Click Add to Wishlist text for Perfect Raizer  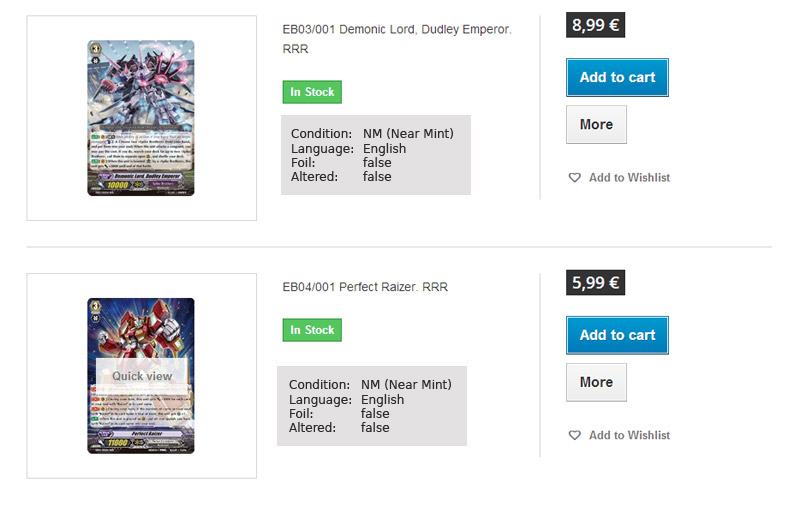[x=629, y=436]
